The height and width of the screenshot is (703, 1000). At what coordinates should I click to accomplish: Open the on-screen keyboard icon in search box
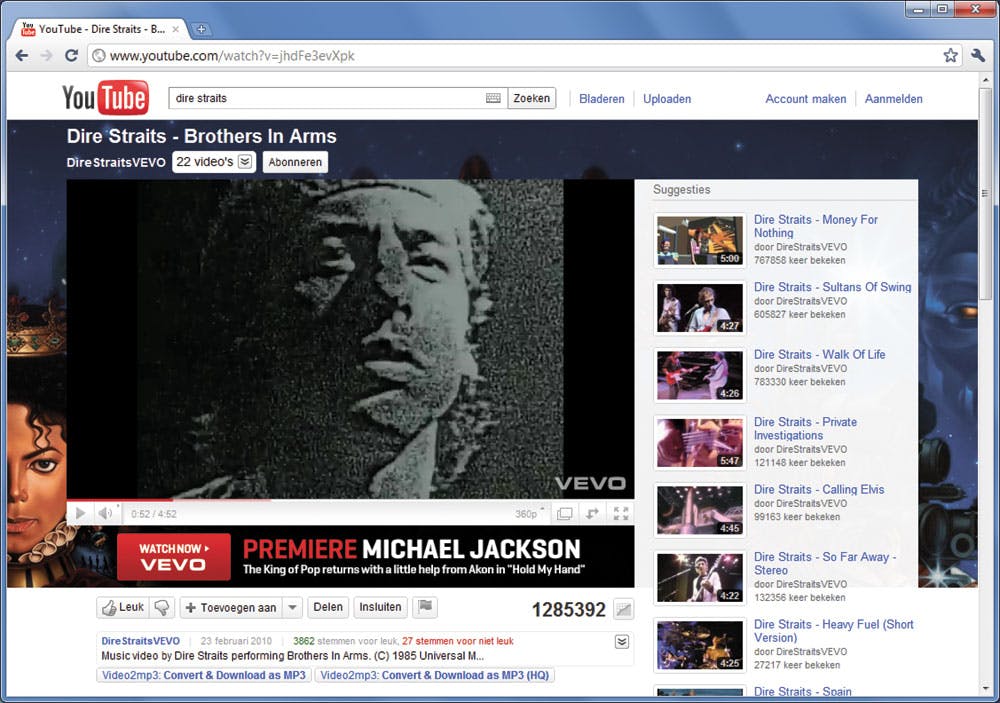[493, 98]
